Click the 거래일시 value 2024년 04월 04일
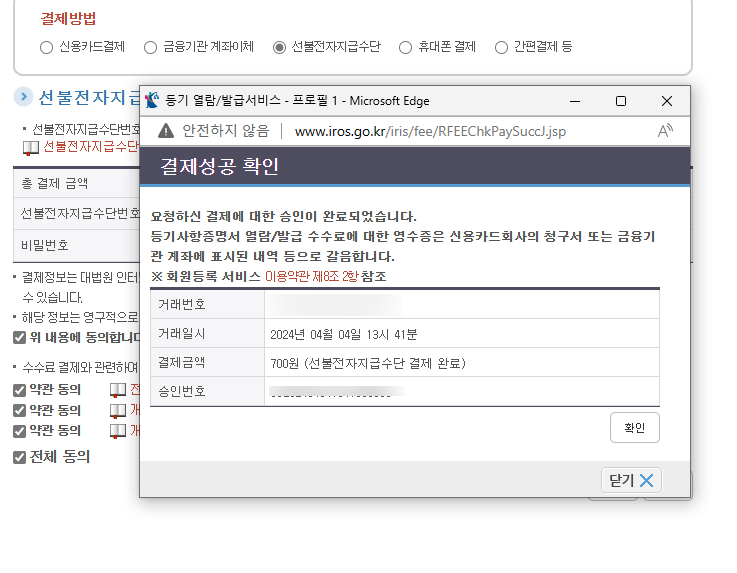 coord(344,335)
